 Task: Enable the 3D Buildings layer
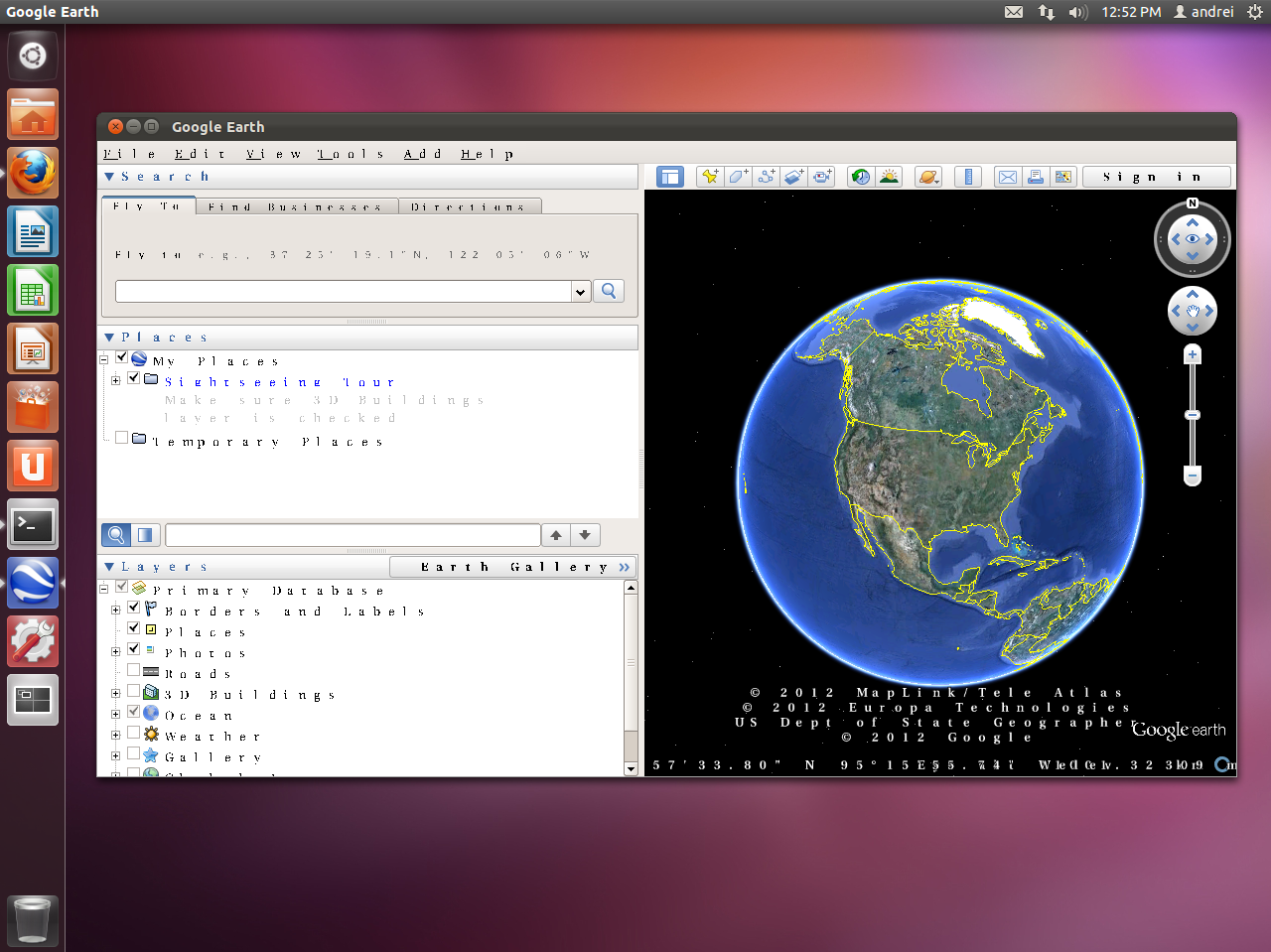(134, 691)
